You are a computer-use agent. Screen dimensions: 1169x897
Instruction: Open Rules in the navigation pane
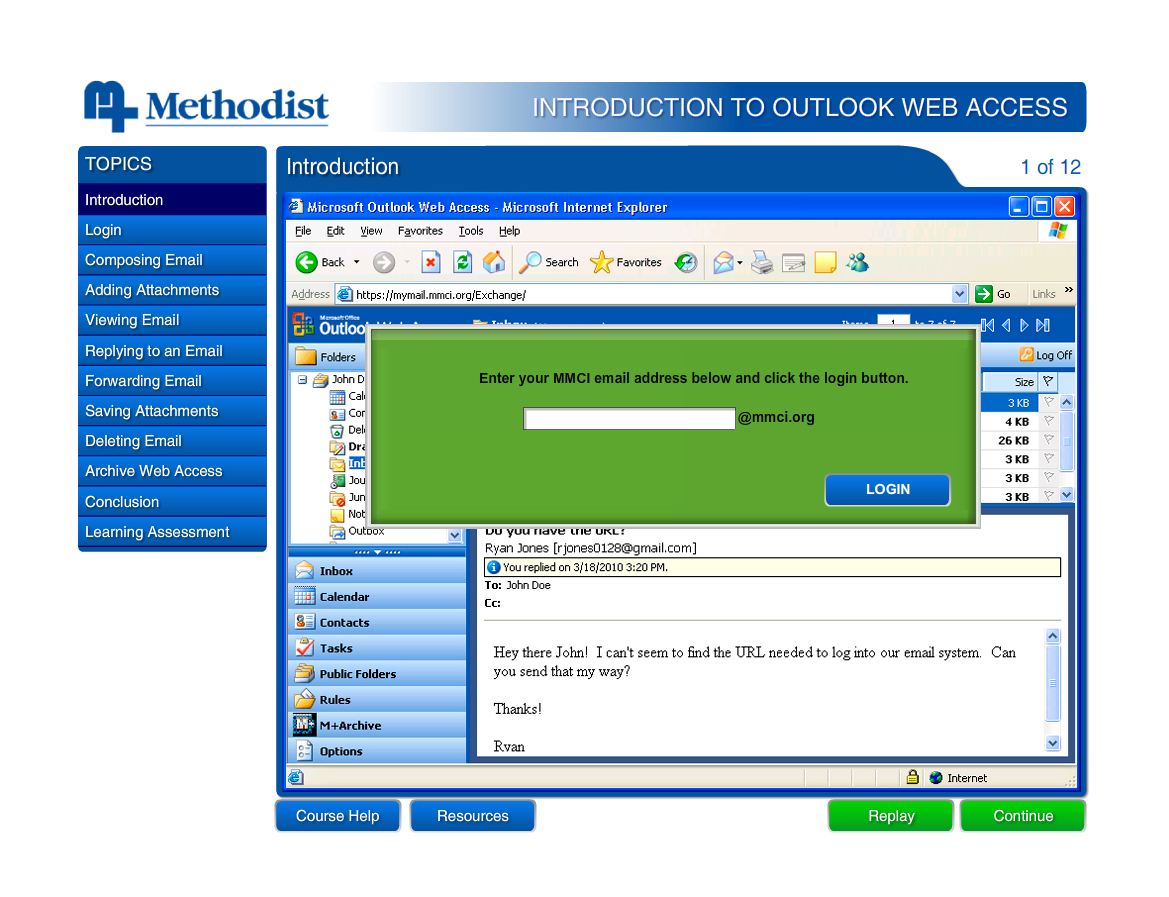[376, 700]
